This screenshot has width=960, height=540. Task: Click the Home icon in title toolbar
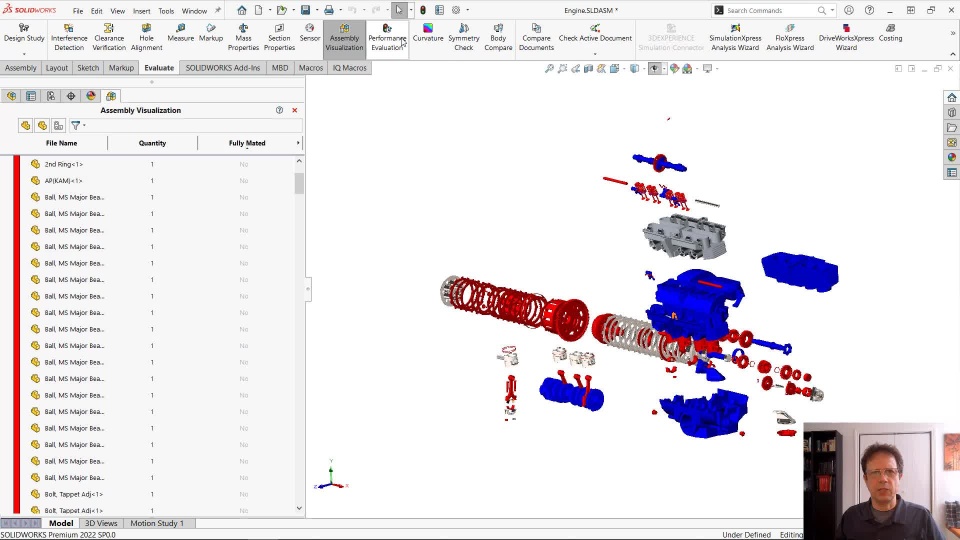242,10
